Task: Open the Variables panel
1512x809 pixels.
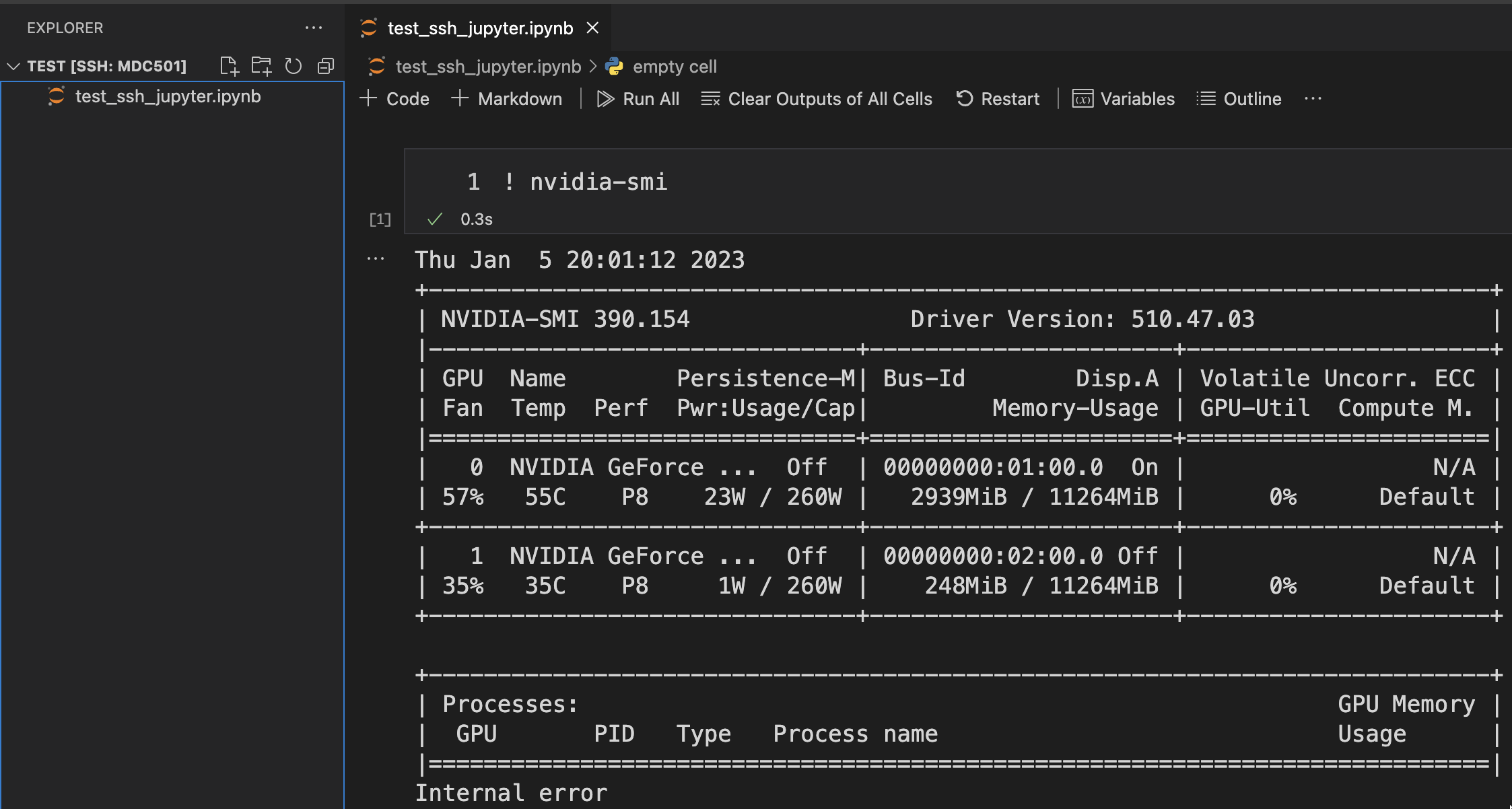Action: [1124, 99]
